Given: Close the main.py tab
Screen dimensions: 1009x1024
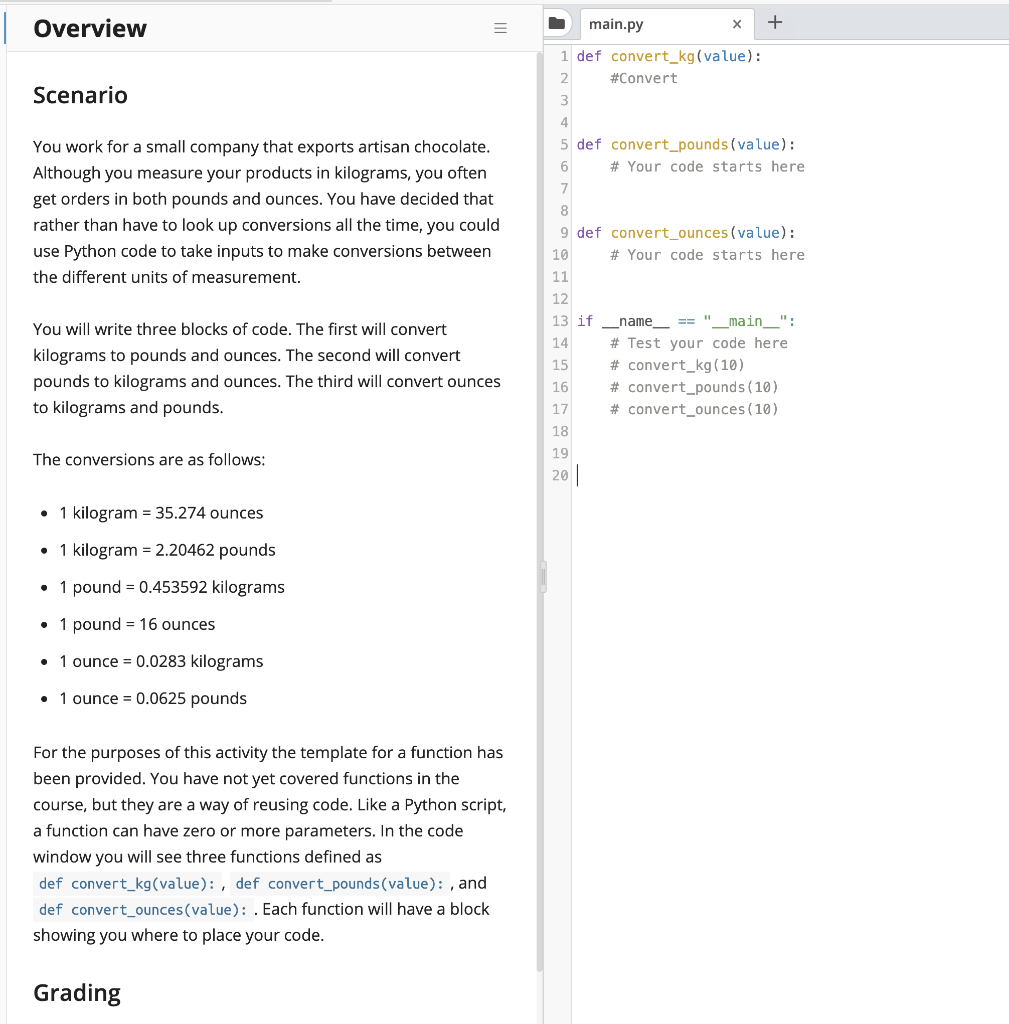Looking at the screenshot, I should click(737, 23).
